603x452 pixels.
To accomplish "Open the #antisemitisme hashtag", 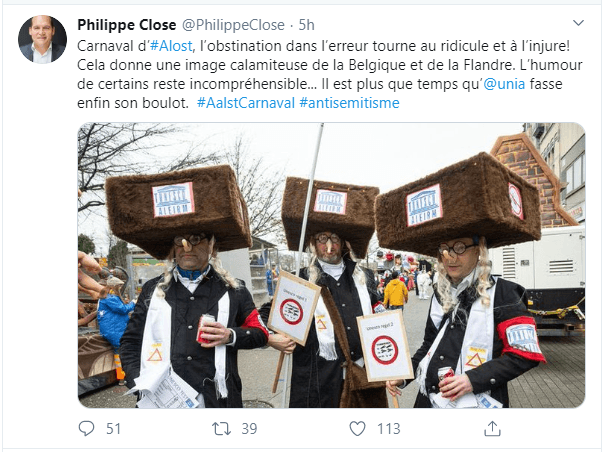I will coord(349,103).
